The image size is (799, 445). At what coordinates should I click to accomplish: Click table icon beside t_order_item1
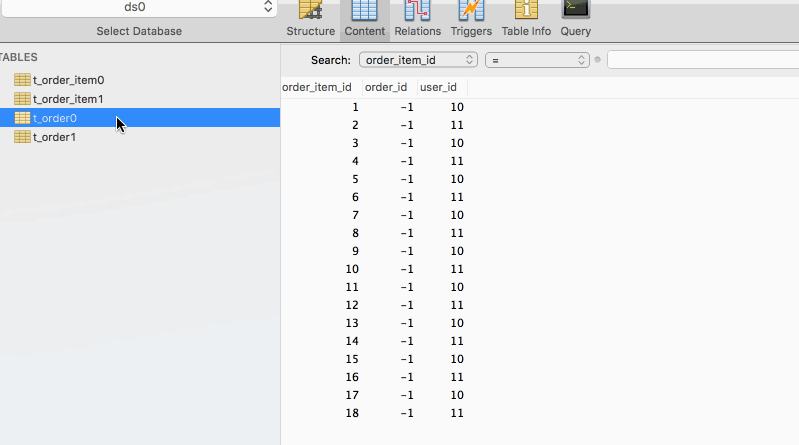(x=22, y=98)
